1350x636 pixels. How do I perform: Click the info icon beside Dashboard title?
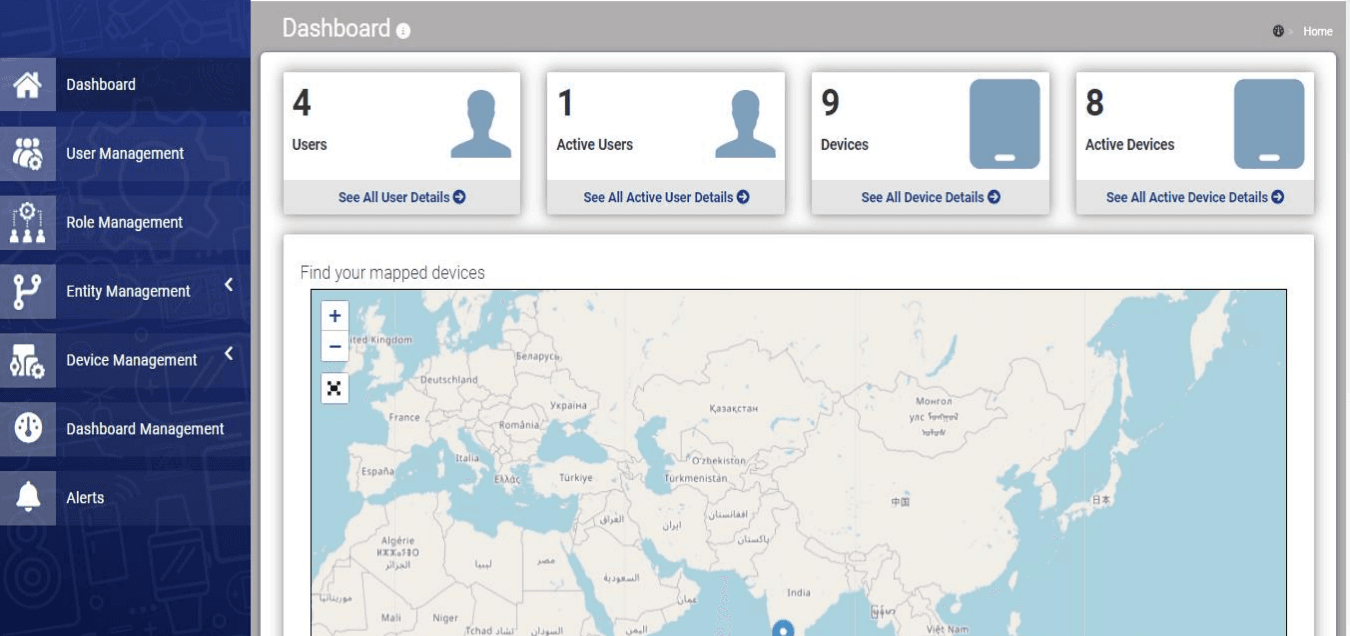pyautogui.click(x=403, y=31)
